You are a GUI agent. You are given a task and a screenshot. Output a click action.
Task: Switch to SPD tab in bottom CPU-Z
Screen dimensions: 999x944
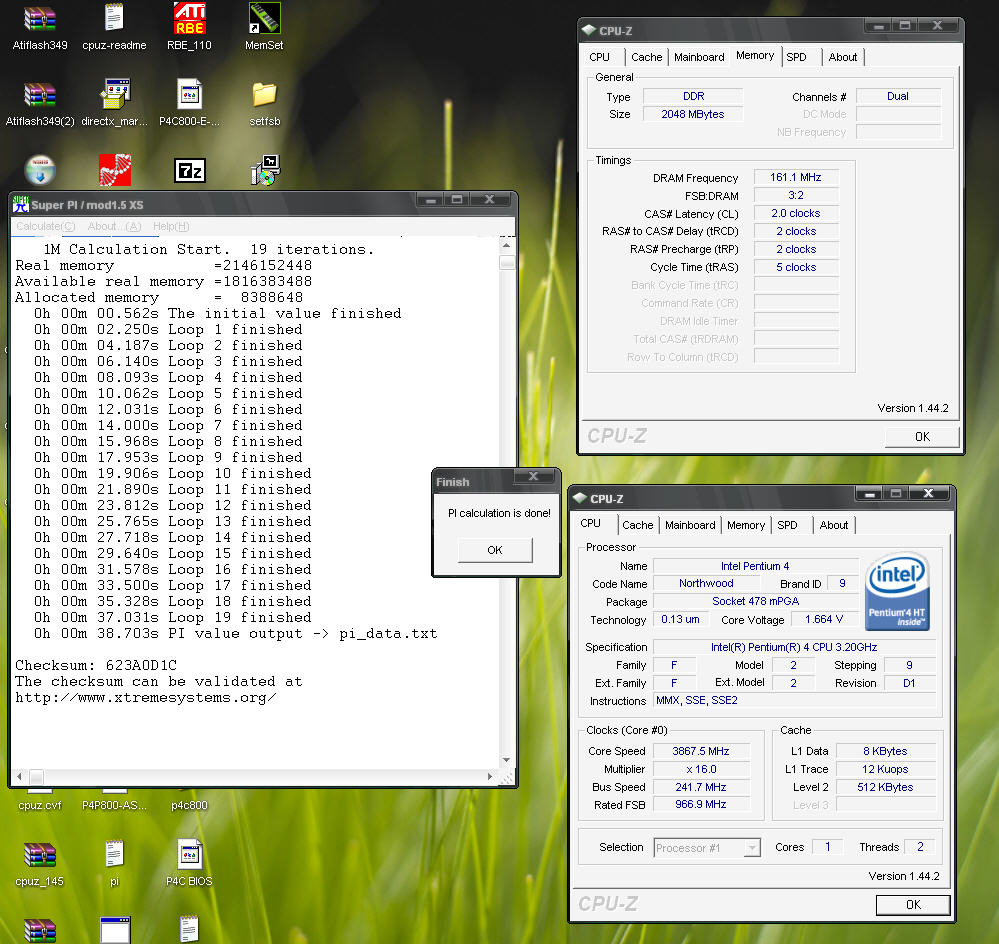787,525
